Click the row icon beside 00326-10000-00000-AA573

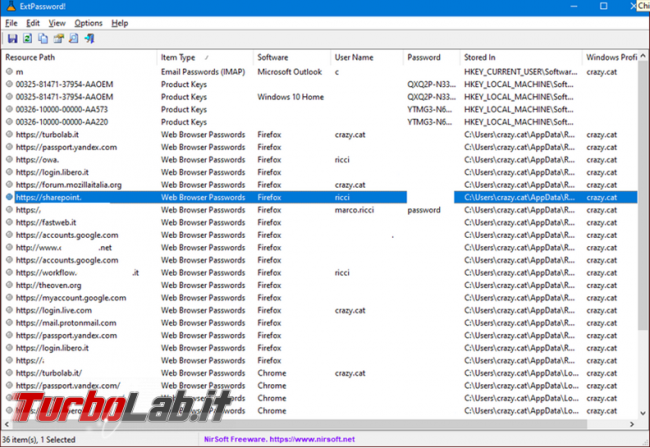[9, 109]
